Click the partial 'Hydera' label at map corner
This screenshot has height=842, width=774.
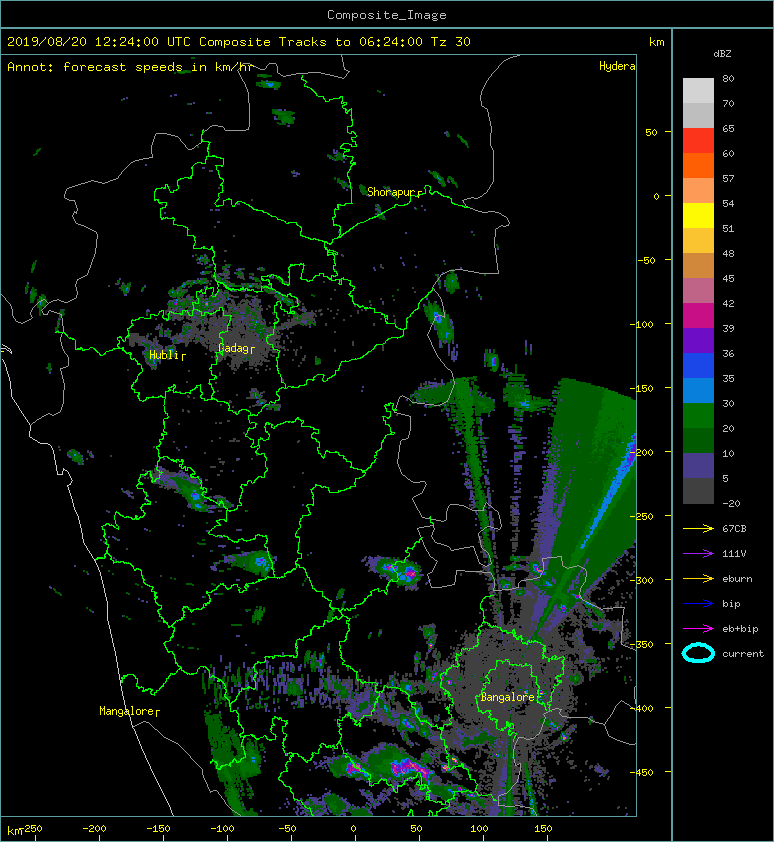[617, 66]
